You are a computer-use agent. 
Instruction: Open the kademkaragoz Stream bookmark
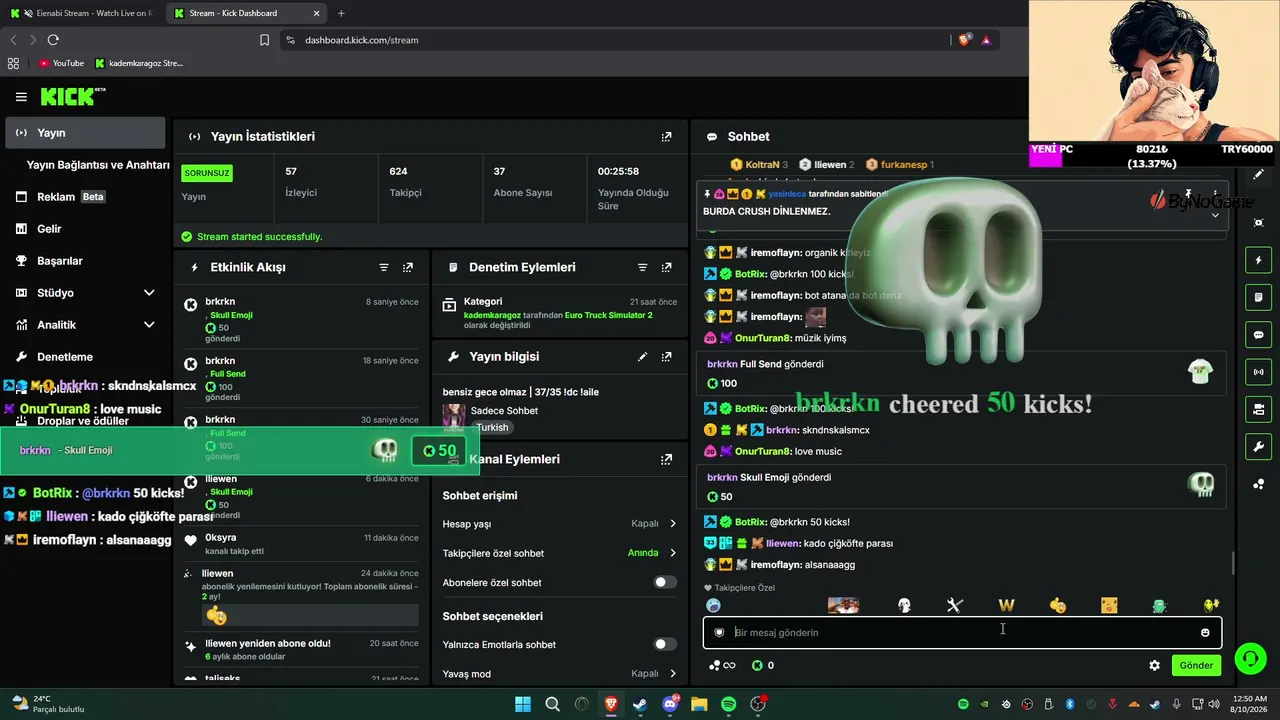coord(139,63)
